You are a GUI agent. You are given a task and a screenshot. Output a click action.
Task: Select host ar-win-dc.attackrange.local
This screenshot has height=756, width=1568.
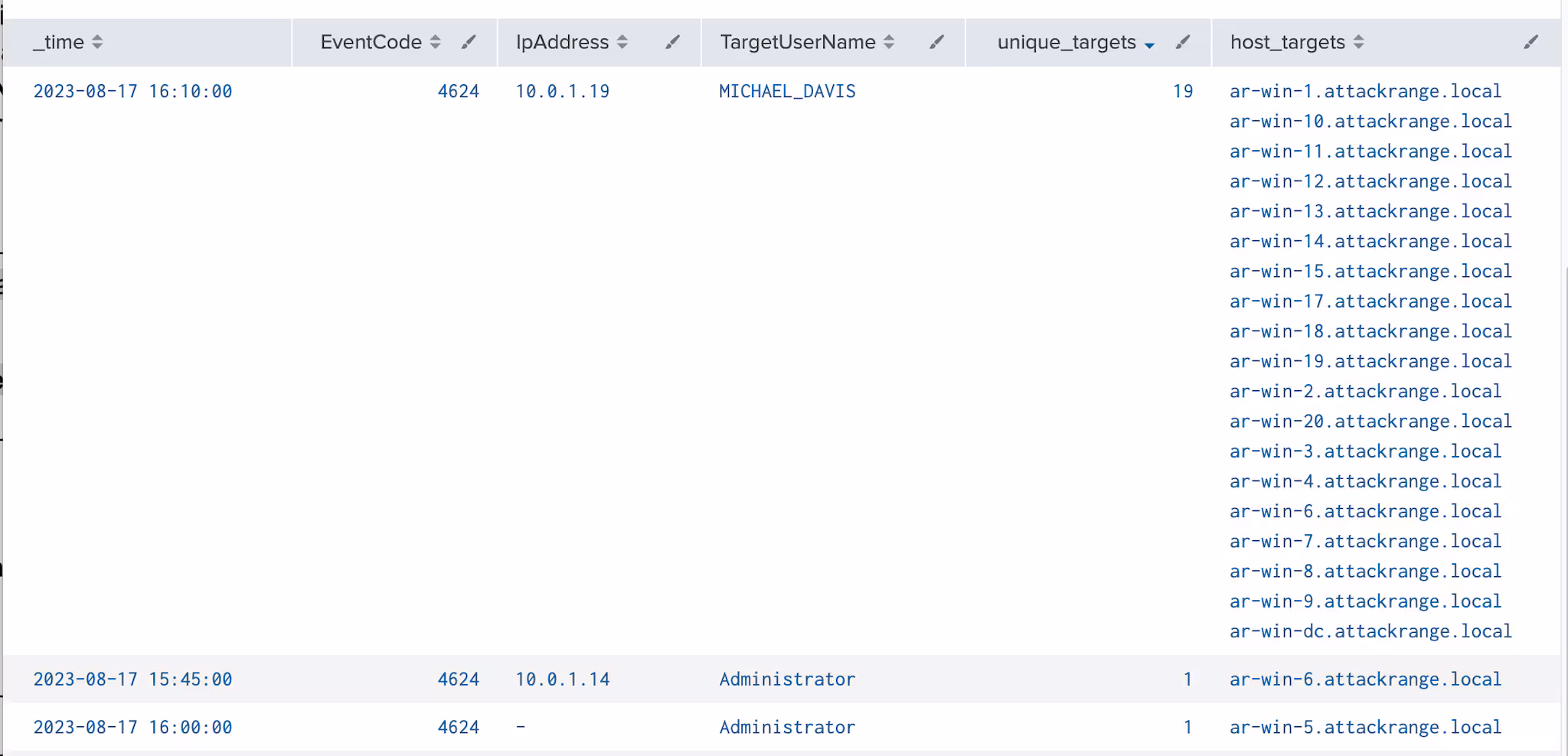click(x=1370, y=631)
